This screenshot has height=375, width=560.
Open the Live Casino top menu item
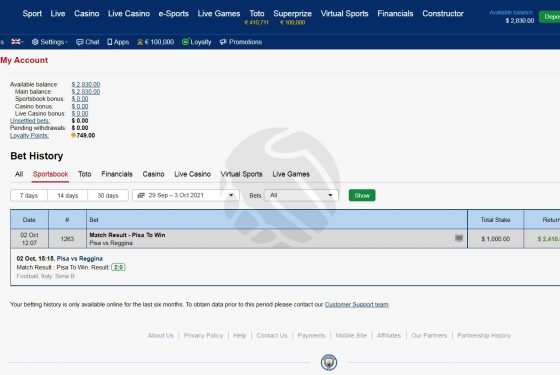129,14
